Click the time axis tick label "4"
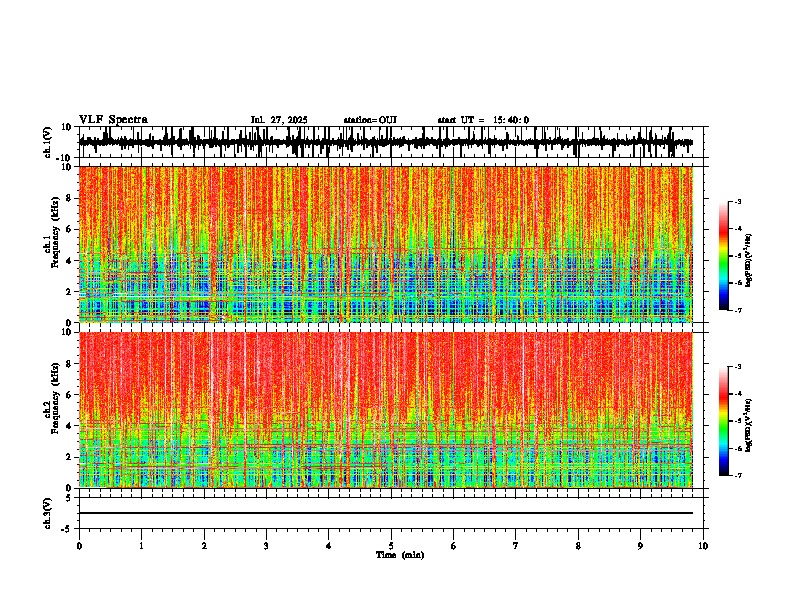The width and height of the screenshot is (792, 612). 329,546
